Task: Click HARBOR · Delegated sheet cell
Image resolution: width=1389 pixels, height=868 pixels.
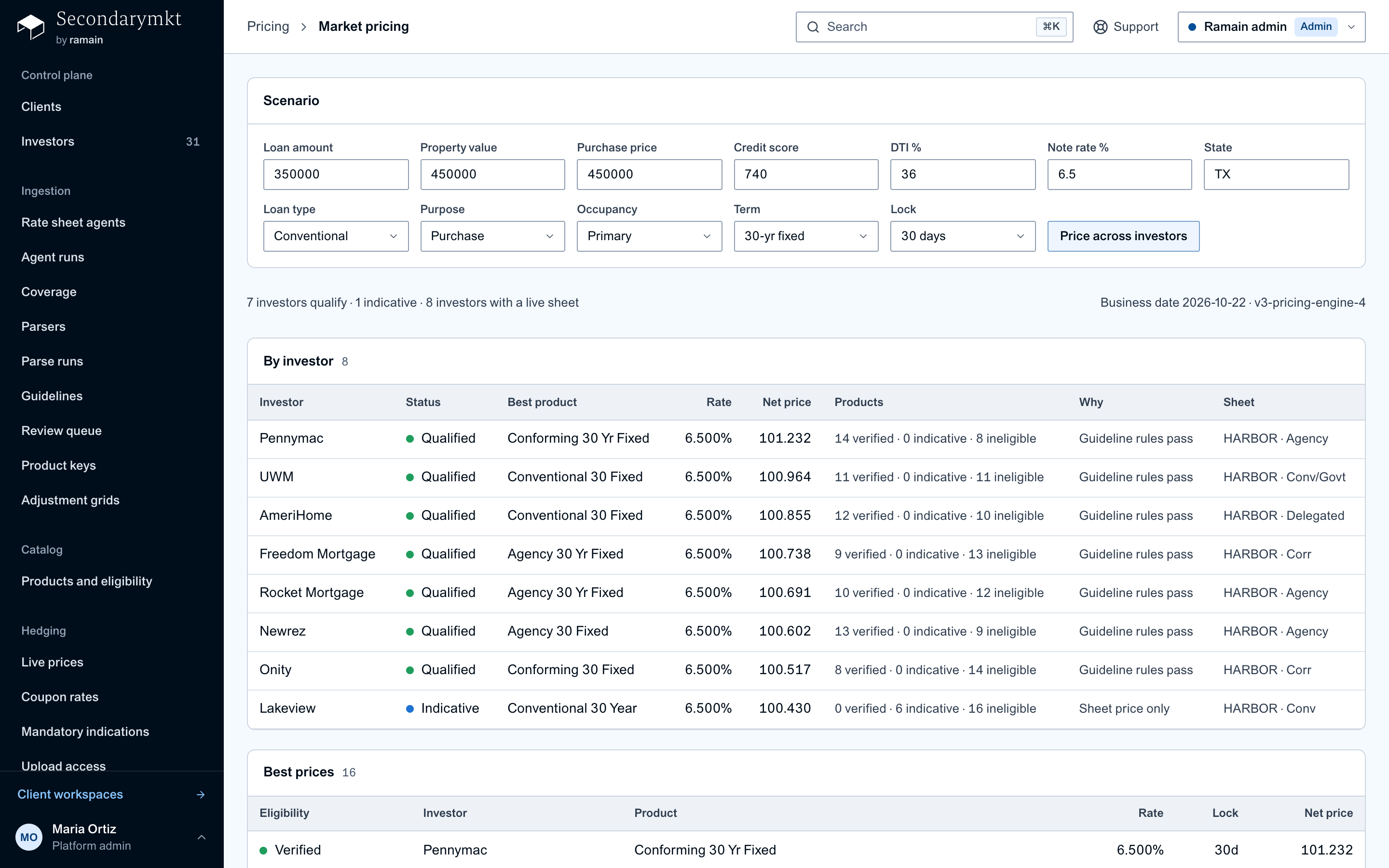Action: (x=1283, y=515)
